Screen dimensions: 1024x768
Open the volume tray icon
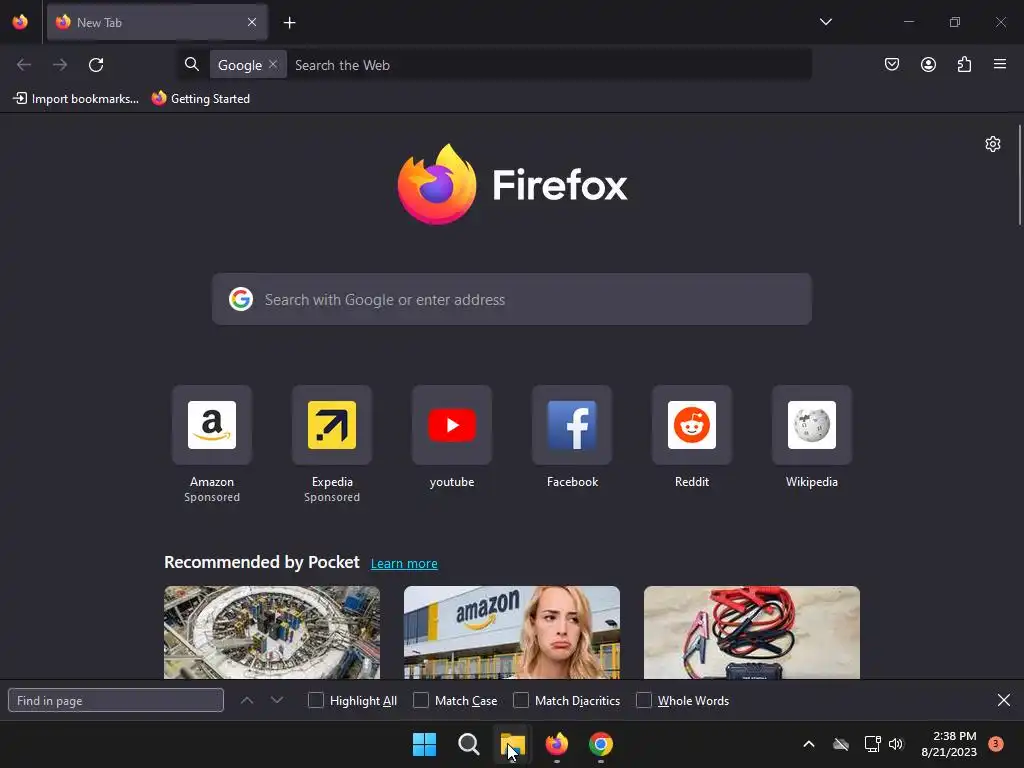tap(896, 744)
